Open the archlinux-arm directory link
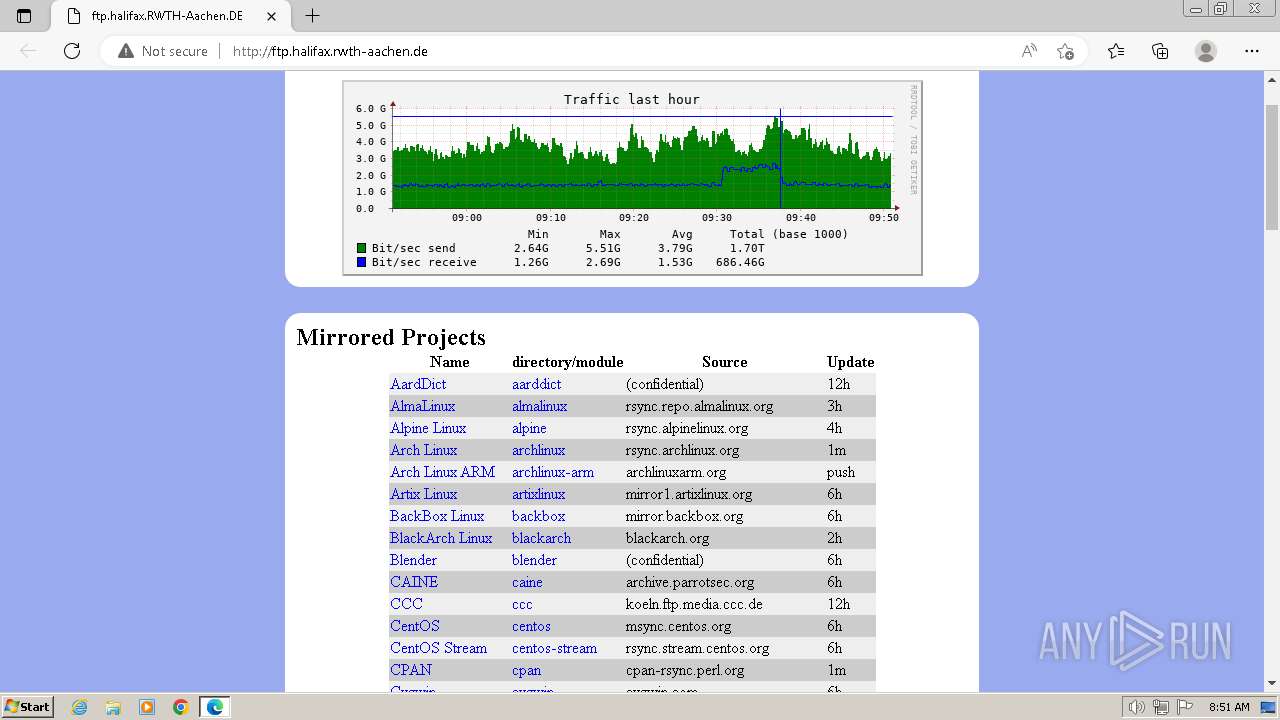Screen dimensions: 1280x720 click(553, 472)
